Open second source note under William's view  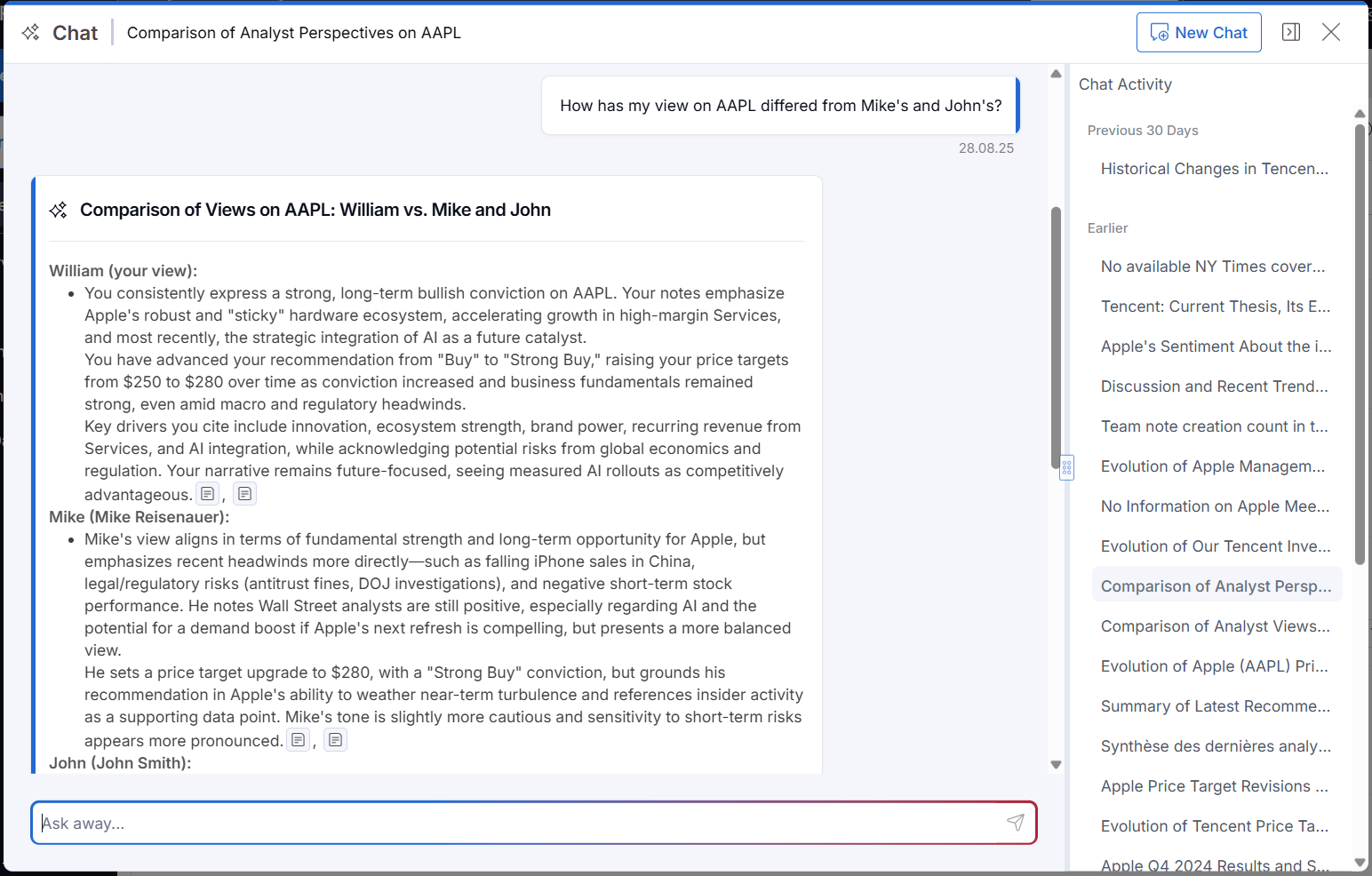pos(244,494)
